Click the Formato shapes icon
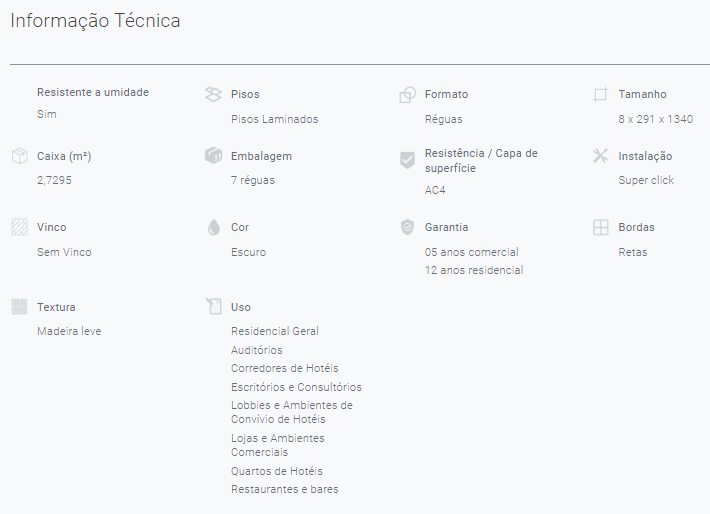 pos(407,94)
